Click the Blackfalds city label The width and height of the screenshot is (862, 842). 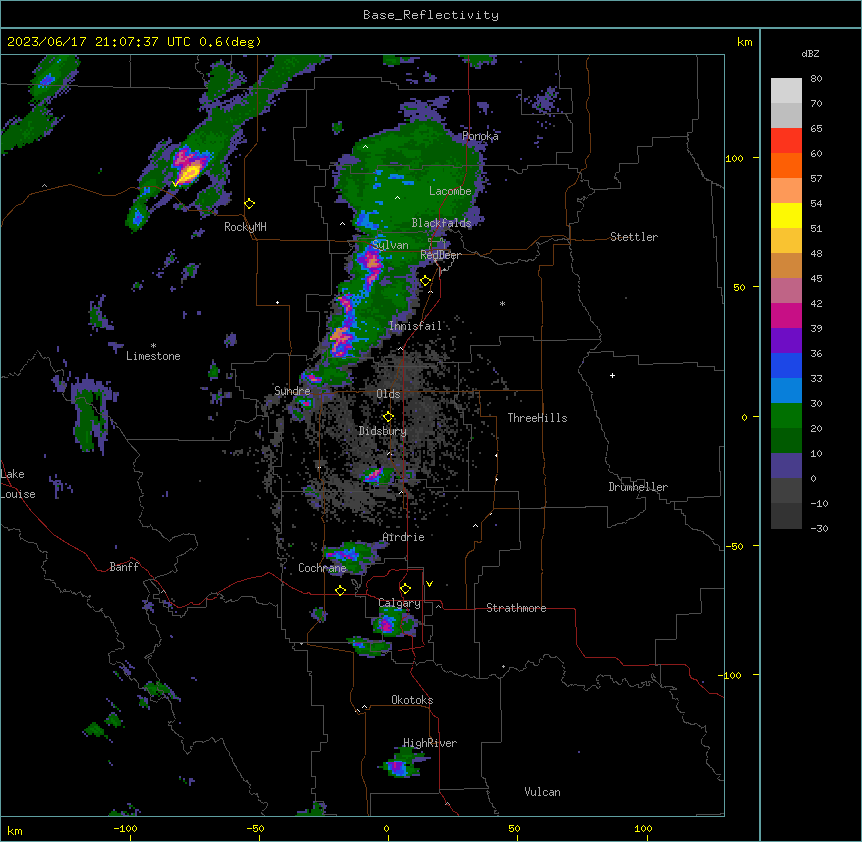[441, 223]
